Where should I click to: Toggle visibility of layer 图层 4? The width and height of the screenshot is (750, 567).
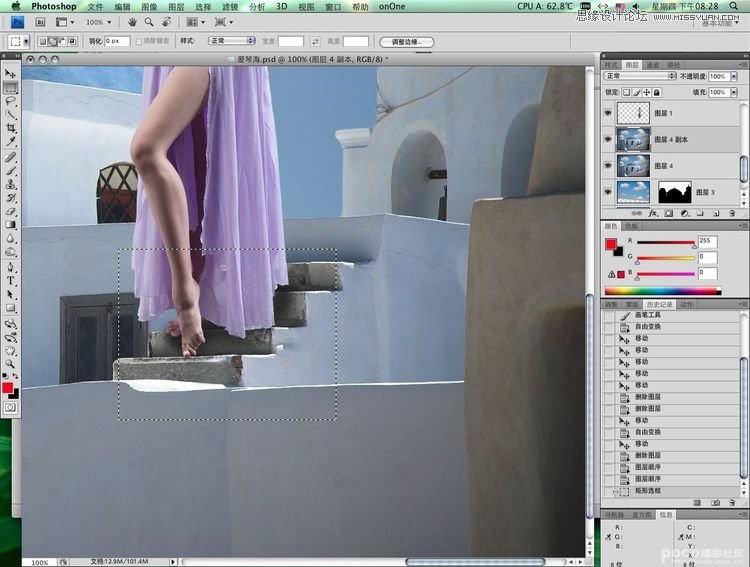608,165
